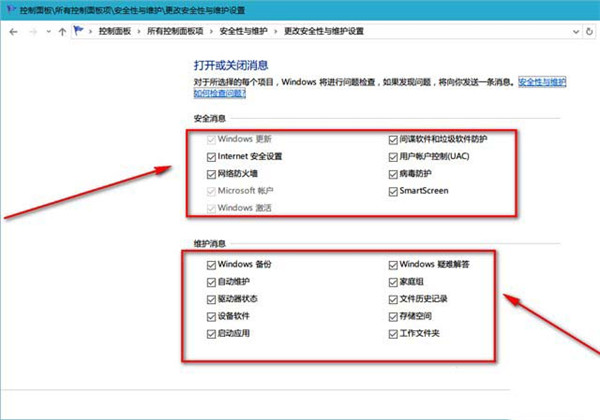Click the back navigation arrow
Viewport: 600px width, 420px height.
pos(10,32)
